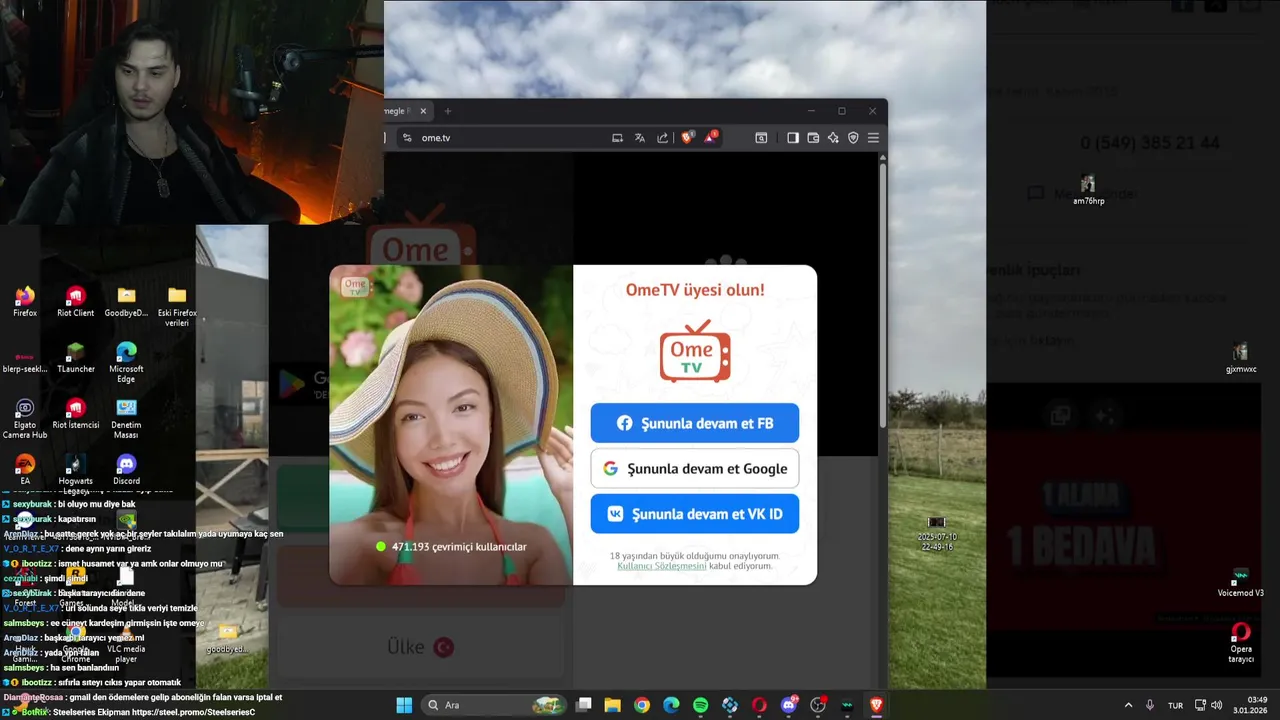Open the blerp-seekl... desktop shortcut
Viewport: 1280px width, 720px height.
(25, 360)
